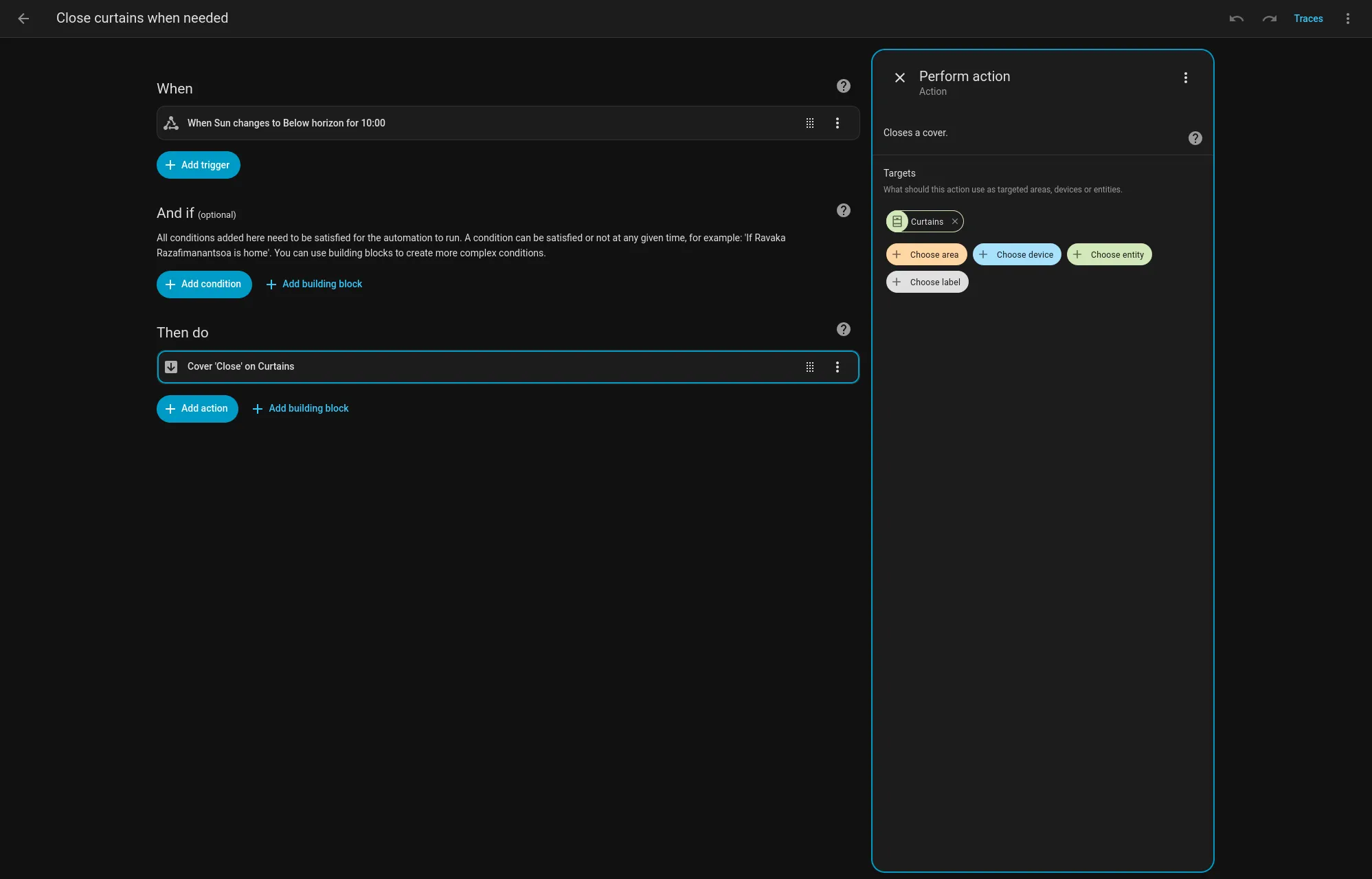Open help for the Then do section
This screenshot has height=879, width=1372.
coord(843,329)
